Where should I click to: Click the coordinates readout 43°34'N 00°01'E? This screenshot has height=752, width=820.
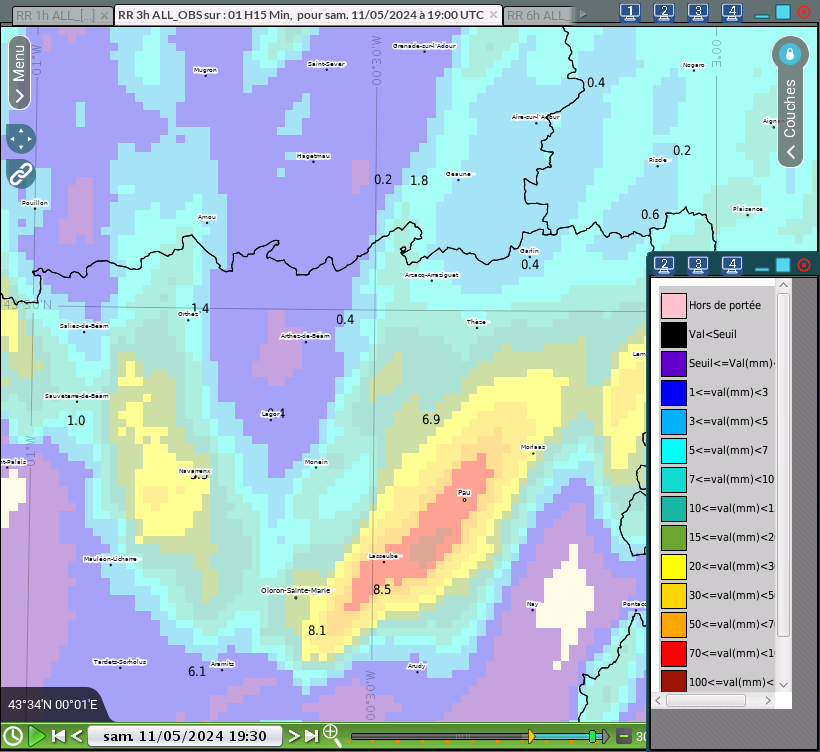53,705
